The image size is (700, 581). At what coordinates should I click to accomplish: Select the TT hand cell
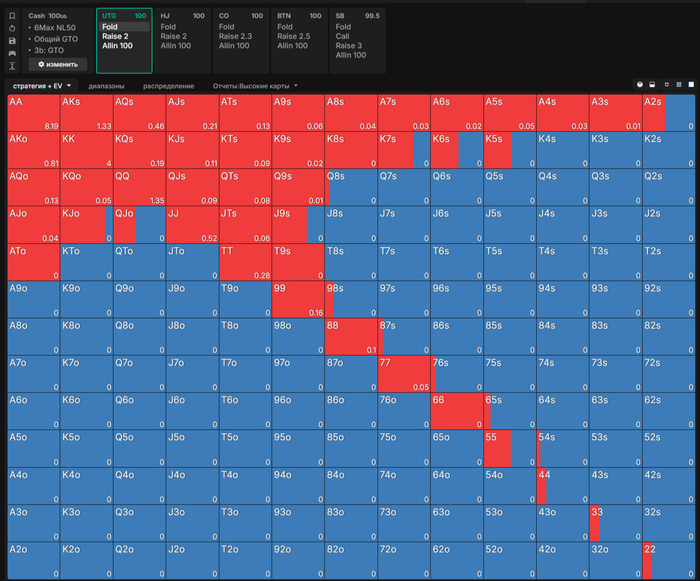[246, 262]
